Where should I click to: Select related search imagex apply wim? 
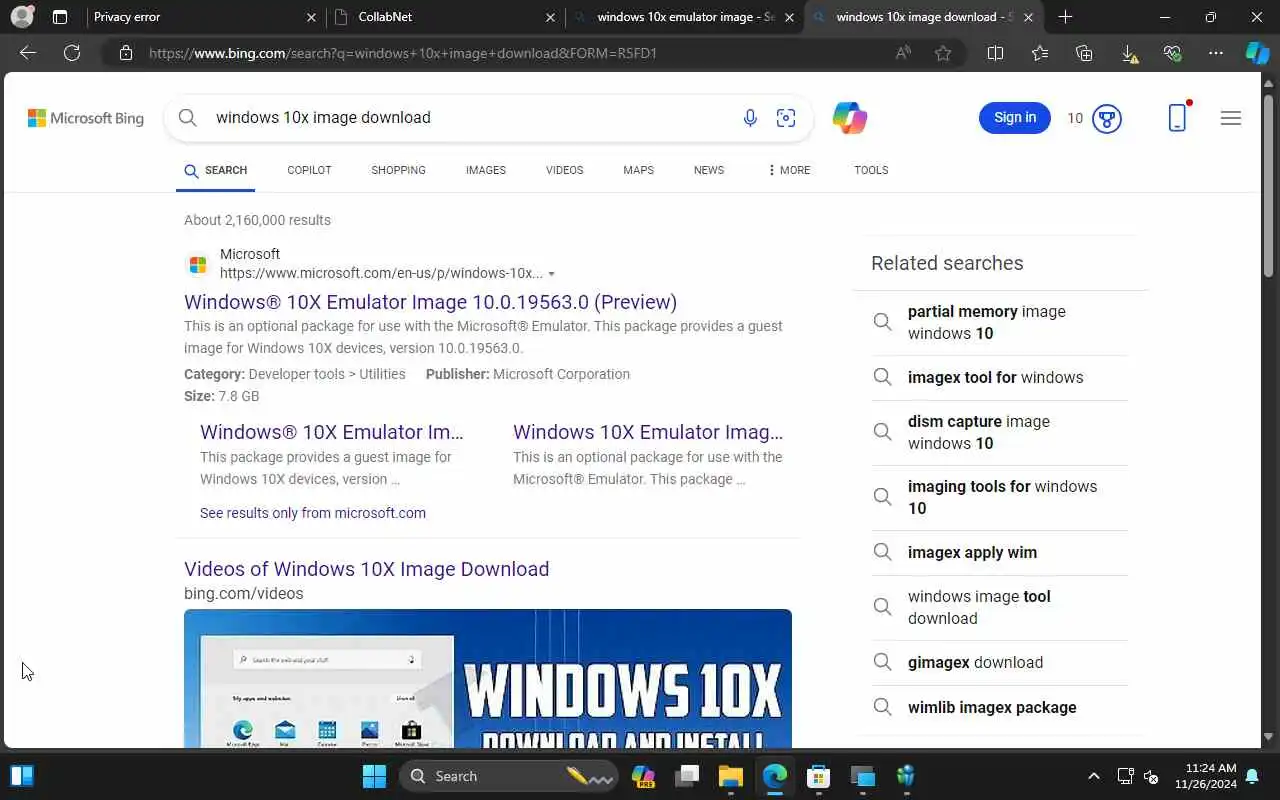point(1000,552)
